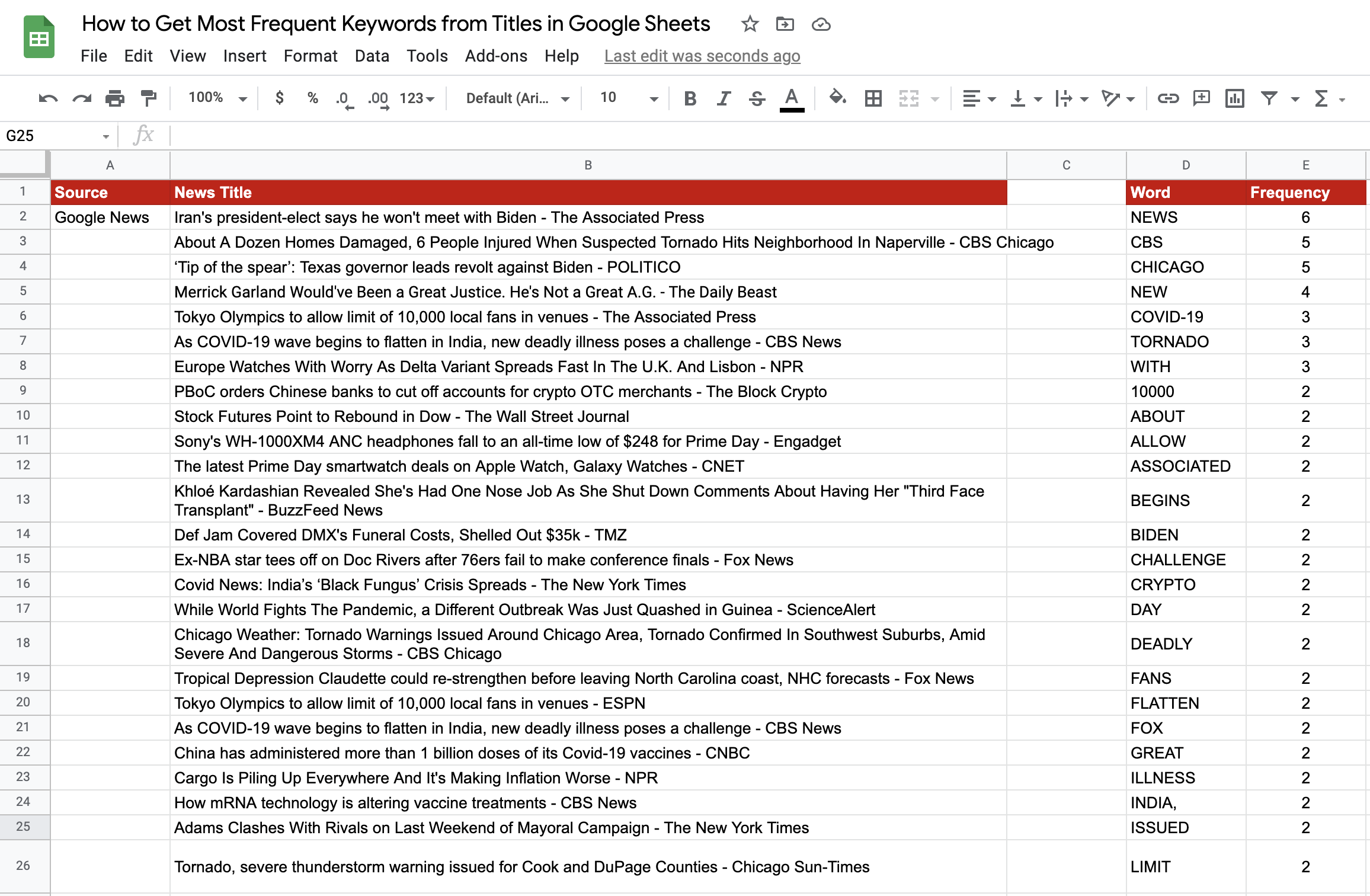This screenshot has height=896, width=1370.
Task: Click the Print icon
Action: pos(114,98)
